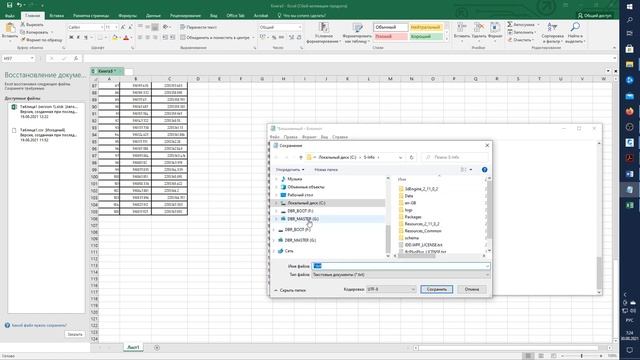The width and height of the screenshot is (640, 360).
Task: Switch to the Вставка (Insert) ribbon tab
Action: tap(56, 16)
